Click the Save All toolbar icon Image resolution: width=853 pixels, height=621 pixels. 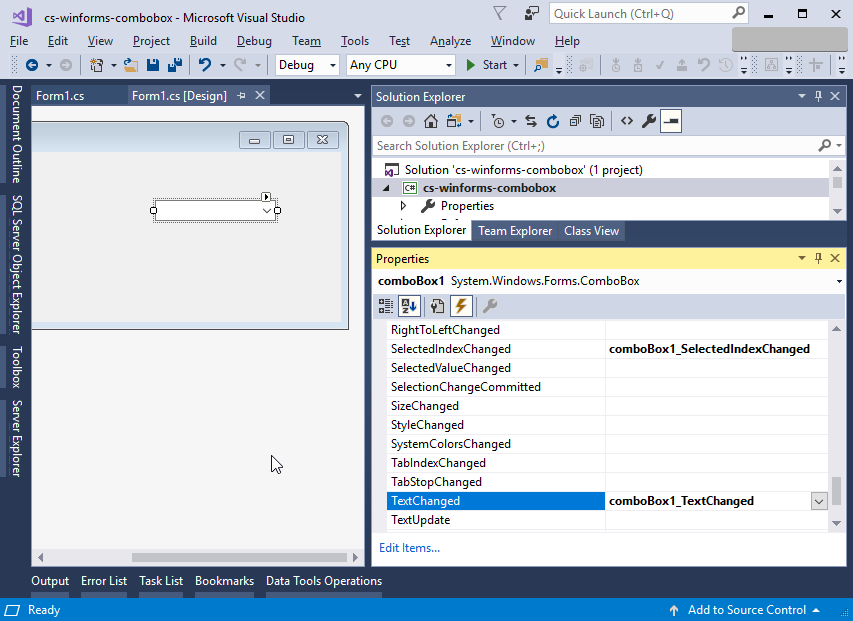[x=174, y=65]
